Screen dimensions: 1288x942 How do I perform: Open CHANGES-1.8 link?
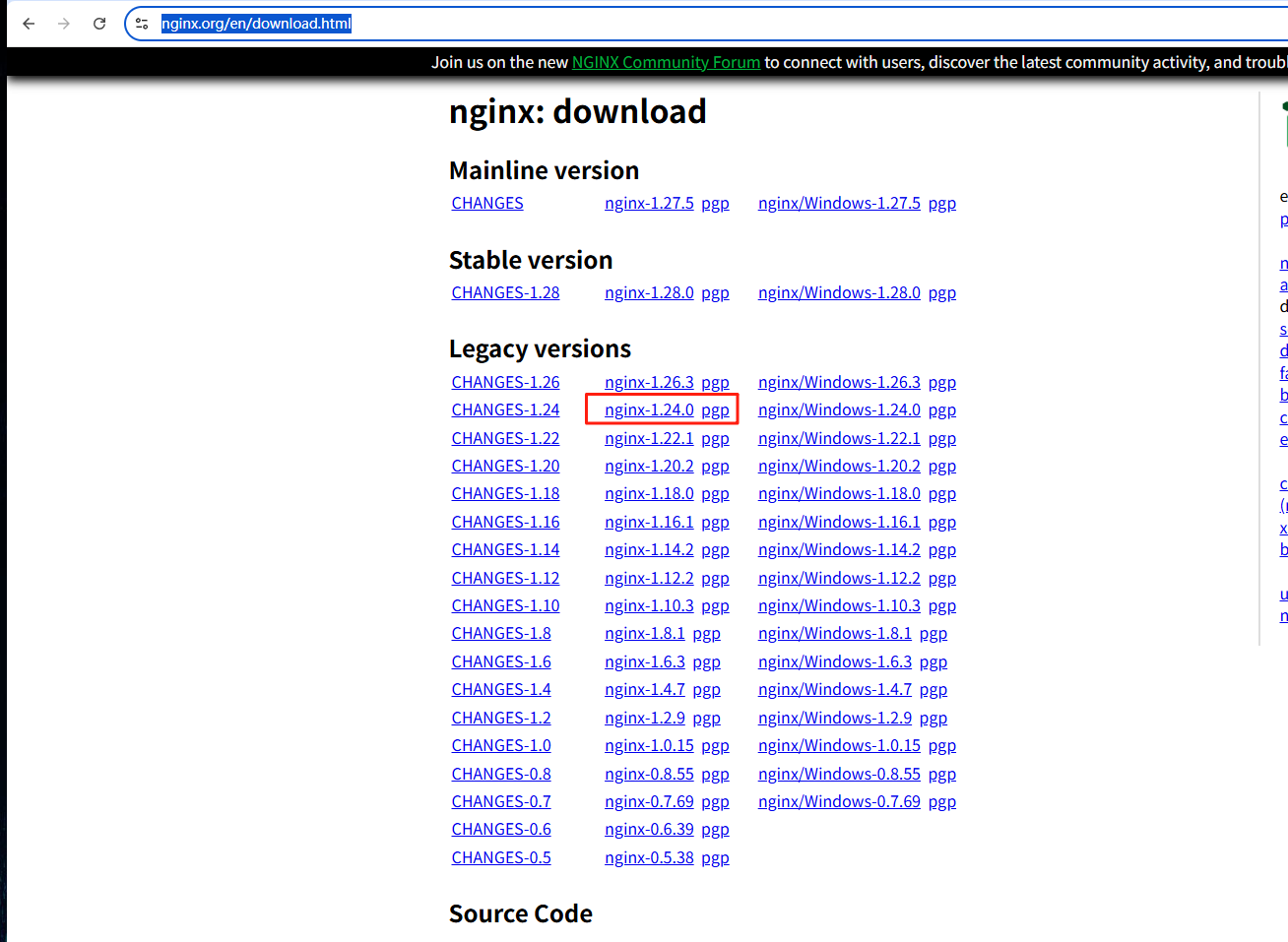(501, 633)
